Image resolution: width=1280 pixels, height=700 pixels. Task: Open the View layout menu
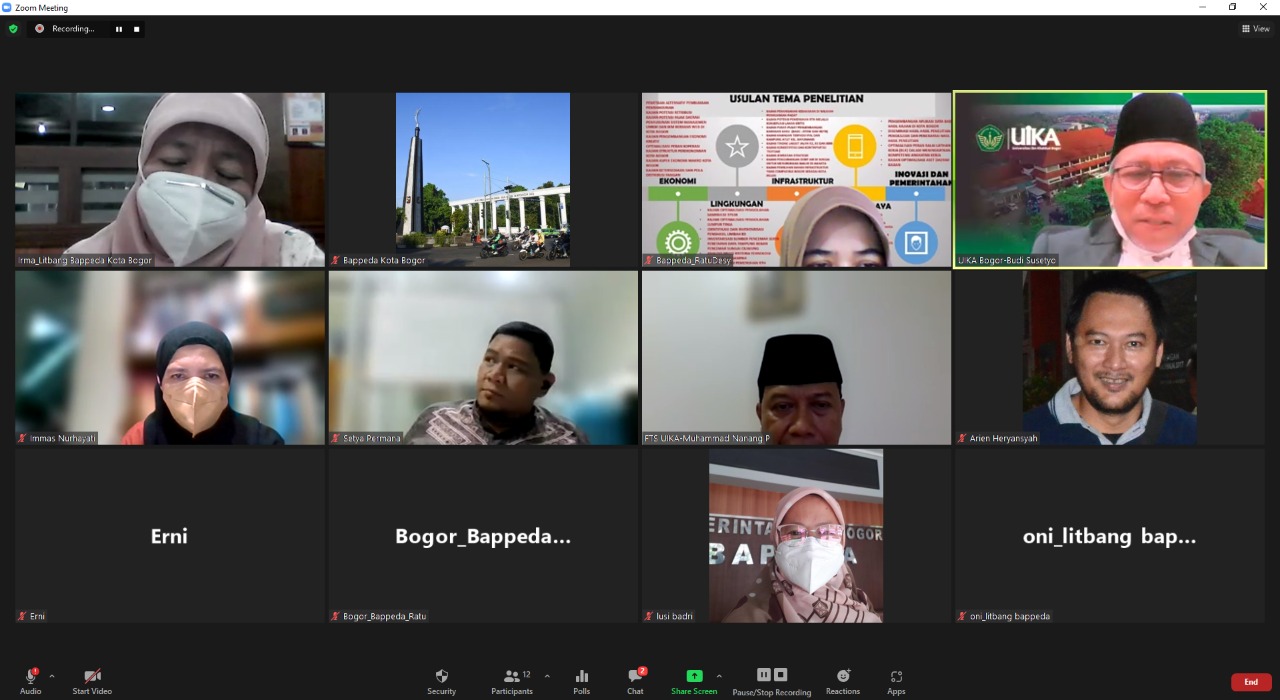tap(1256, 29)
